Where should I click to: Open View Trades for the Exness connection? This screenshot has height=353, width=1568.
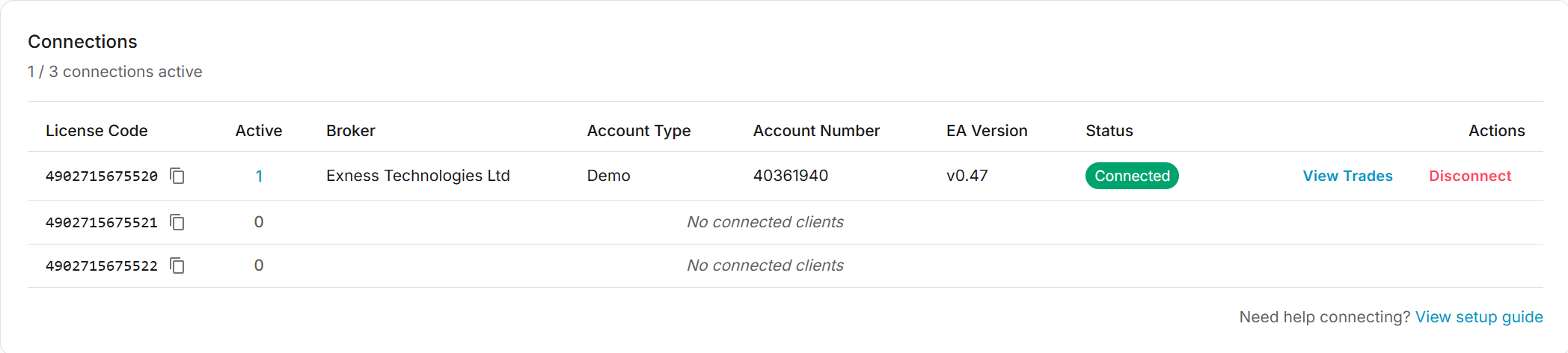(1347, 176)
